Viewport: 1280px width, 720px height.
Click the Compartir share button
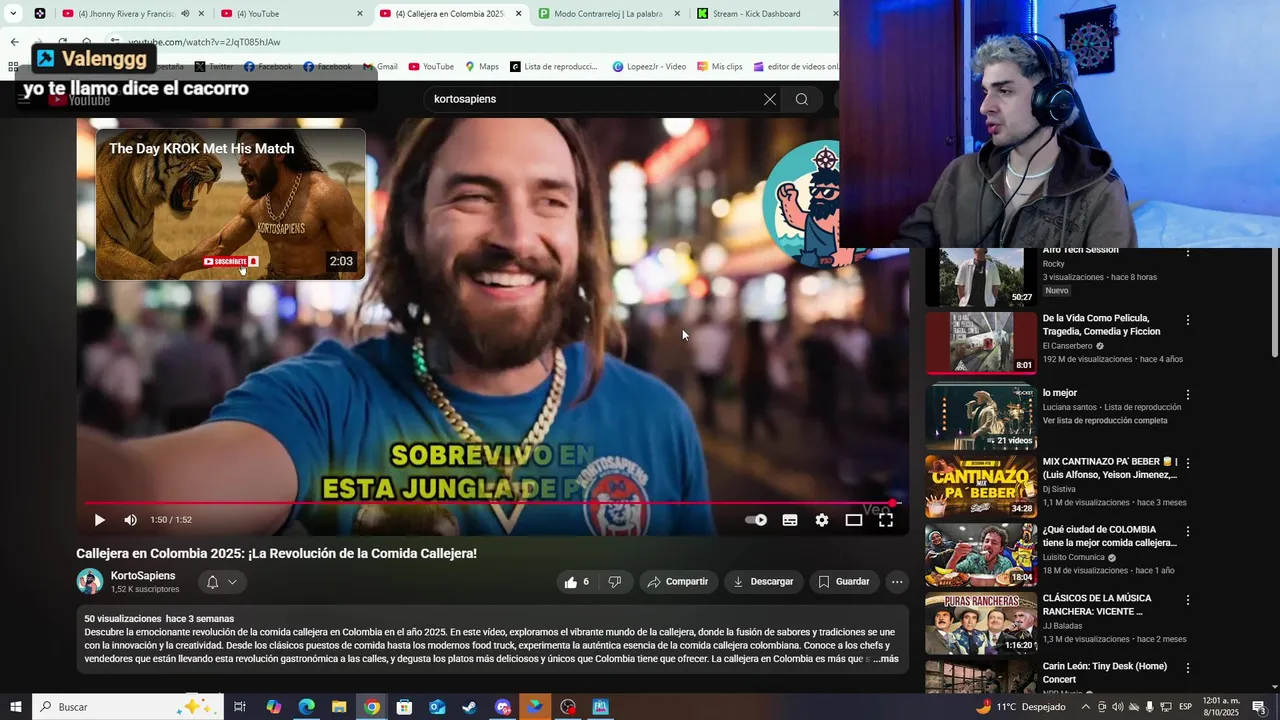[678, 582]
